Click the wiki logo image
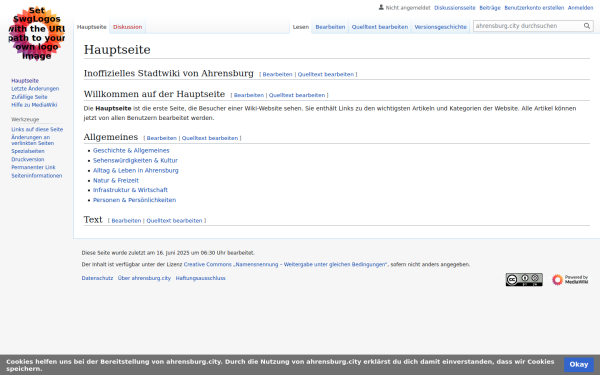 [x=37, y=34]
